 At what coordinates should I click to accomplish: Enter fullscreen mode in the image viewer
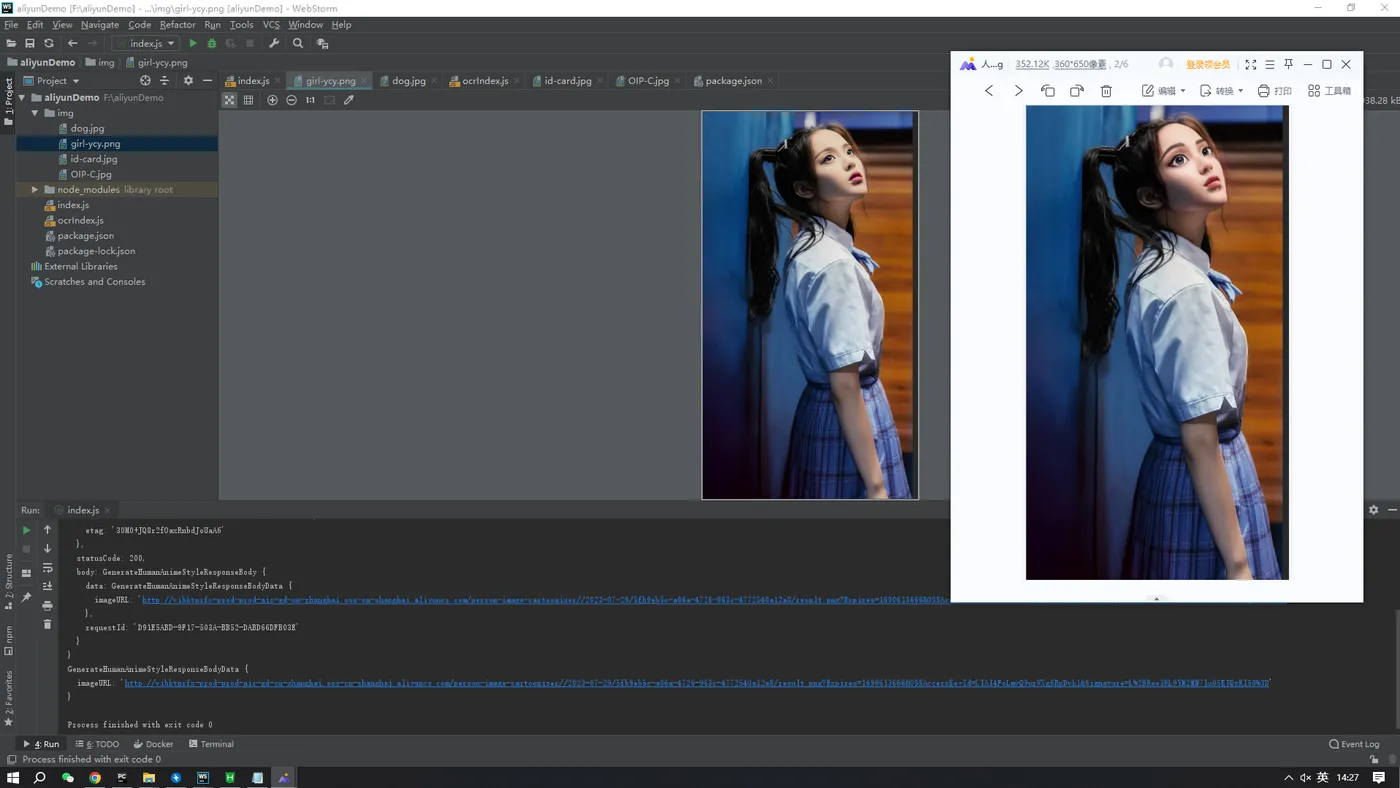click(1250, 64)
